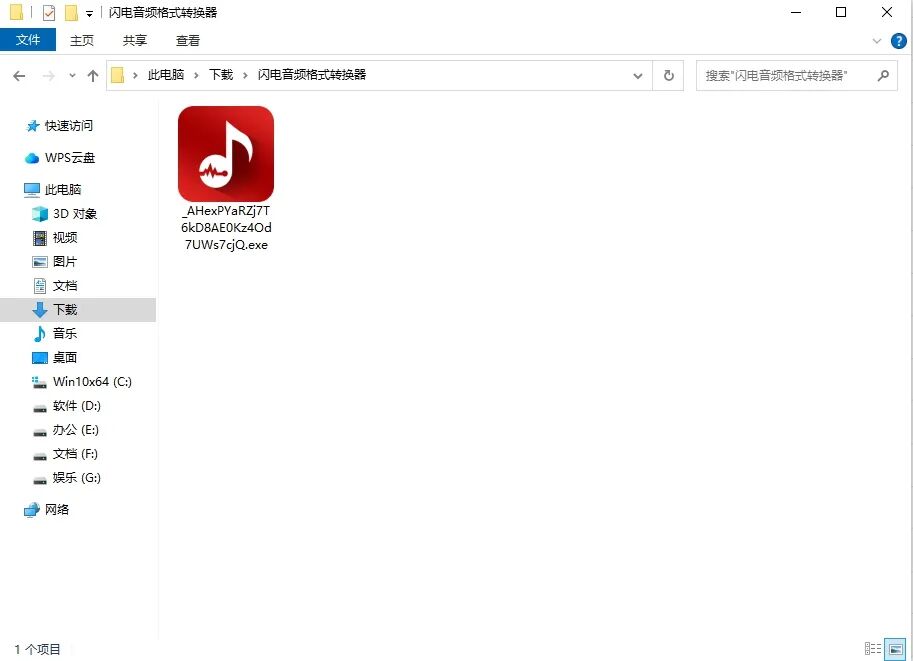Open the 文档 (F:) drive
Viewport: 913px width, 661px height.
tap(75, 454)
